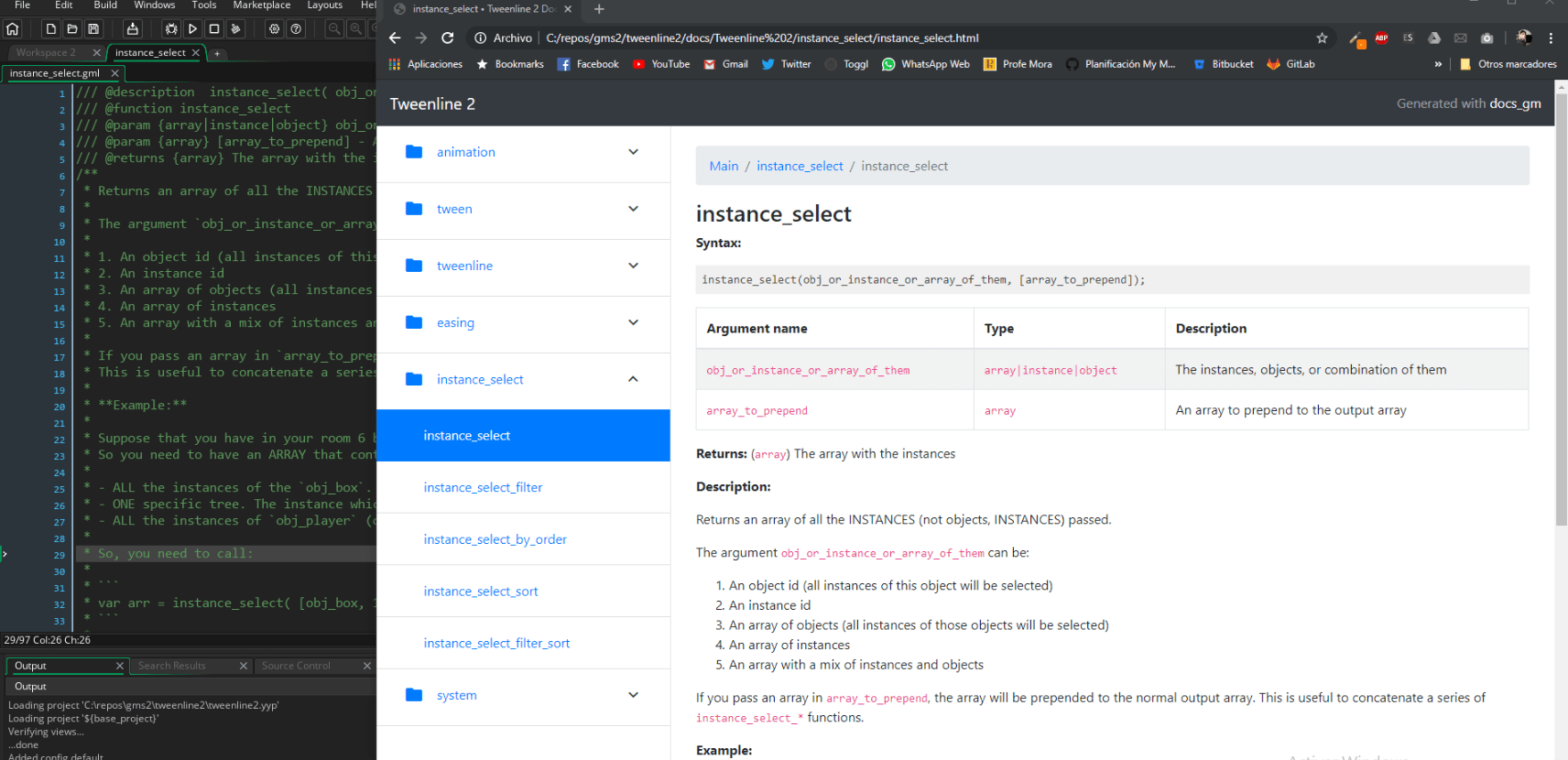The width and height of the screenshot is (1568, 760).
Task: Open the Chrome profile avatar
Action: click(1524, 38)
